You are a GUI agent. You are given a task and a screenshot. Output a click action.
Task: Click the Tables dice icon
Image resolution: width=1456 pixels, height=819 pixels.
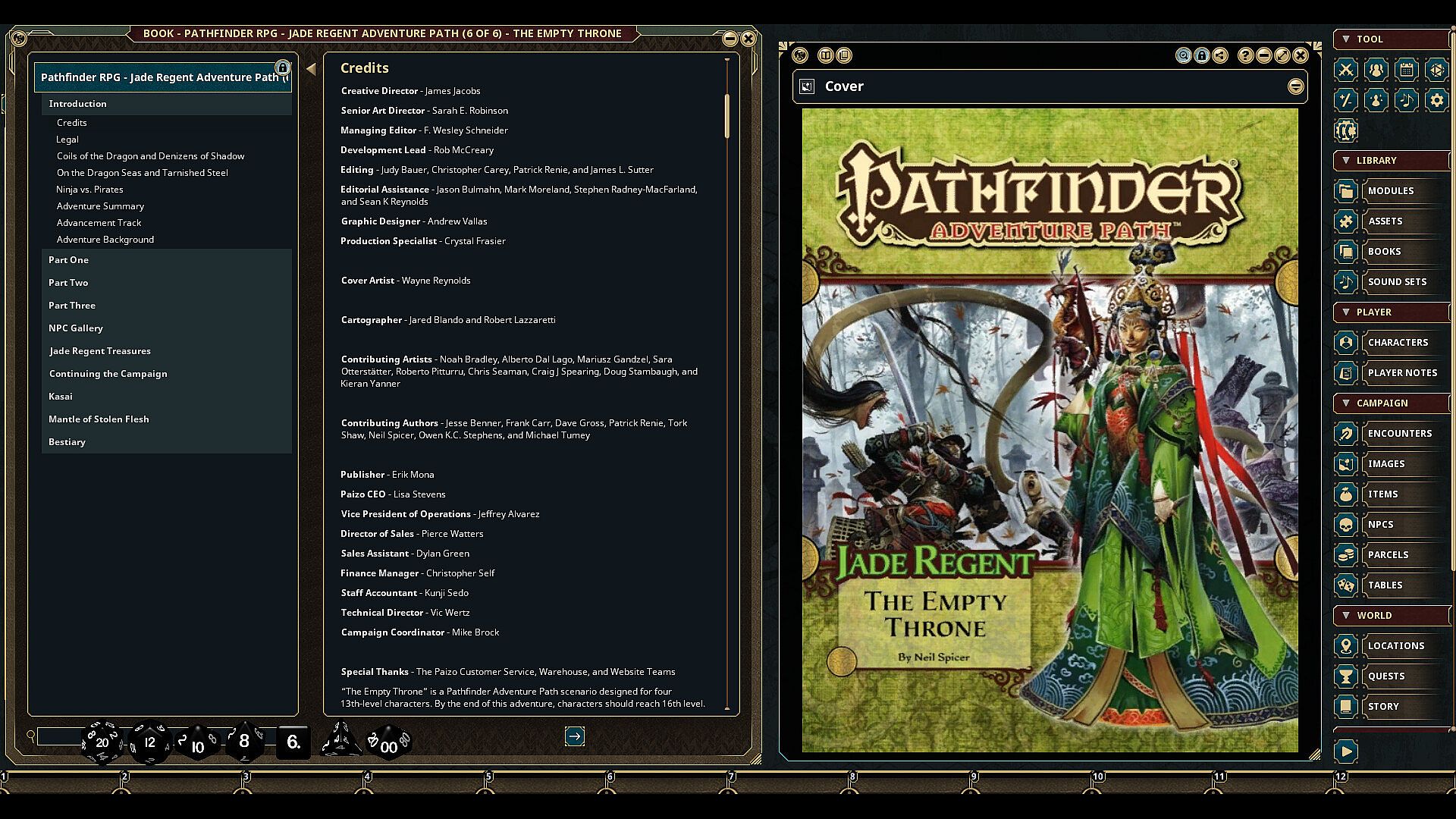(1346, 585)
